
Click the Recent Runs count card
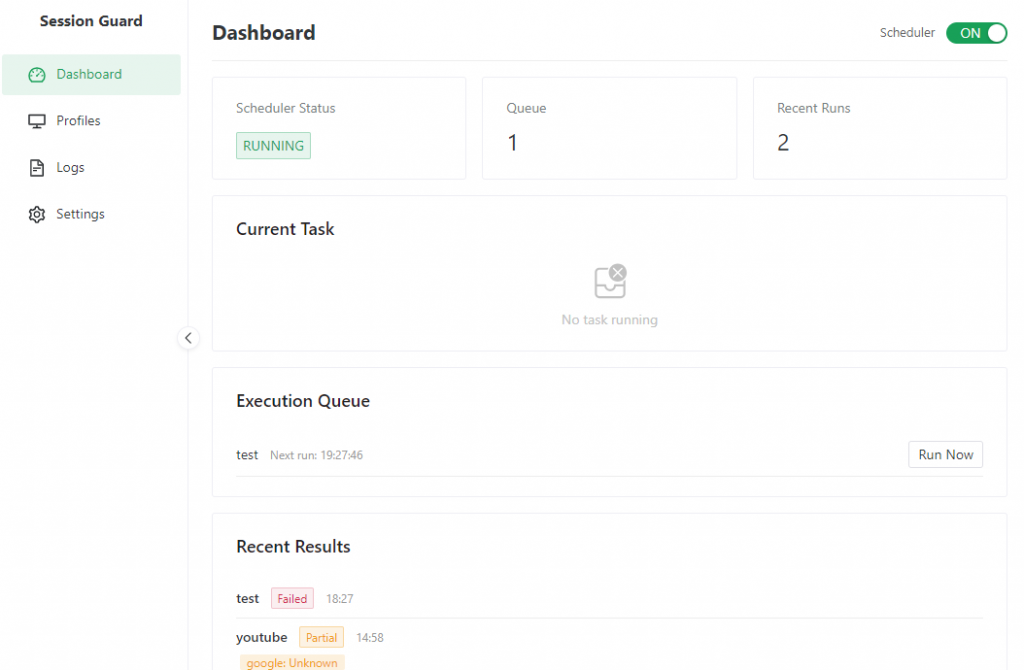point(879,128)
